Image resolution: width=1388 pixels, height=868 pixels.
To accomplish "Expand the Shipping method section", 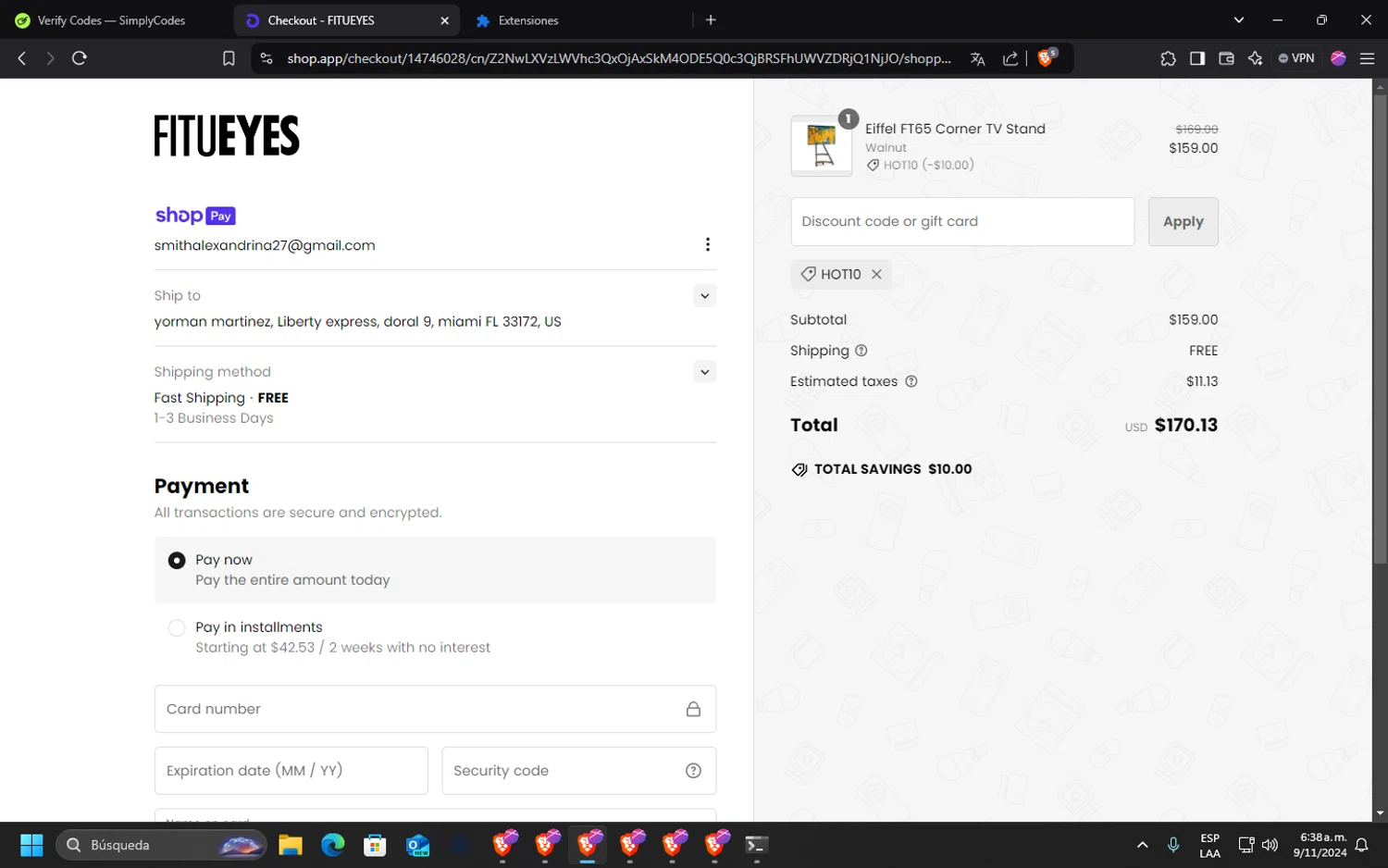I will [704, 372].
